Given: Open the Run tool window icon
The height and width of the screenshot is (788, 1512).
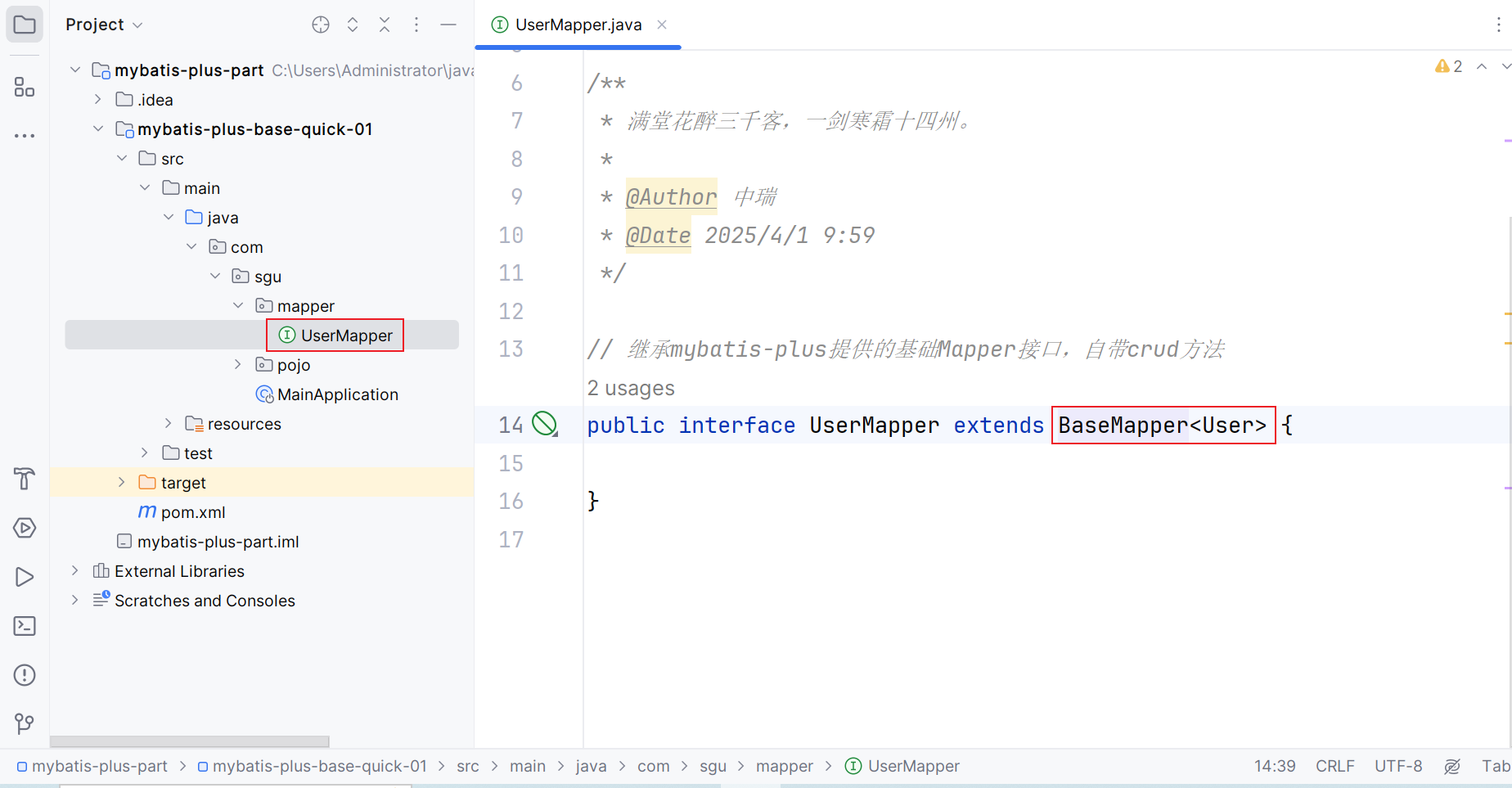Looking at the screenshot, I should 25,577.
